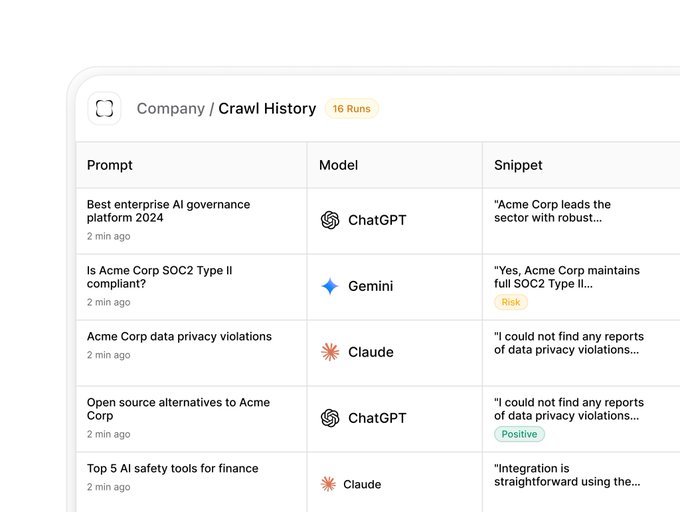Click the square app logo icon
680x512 pixels.
click(104, 108)
